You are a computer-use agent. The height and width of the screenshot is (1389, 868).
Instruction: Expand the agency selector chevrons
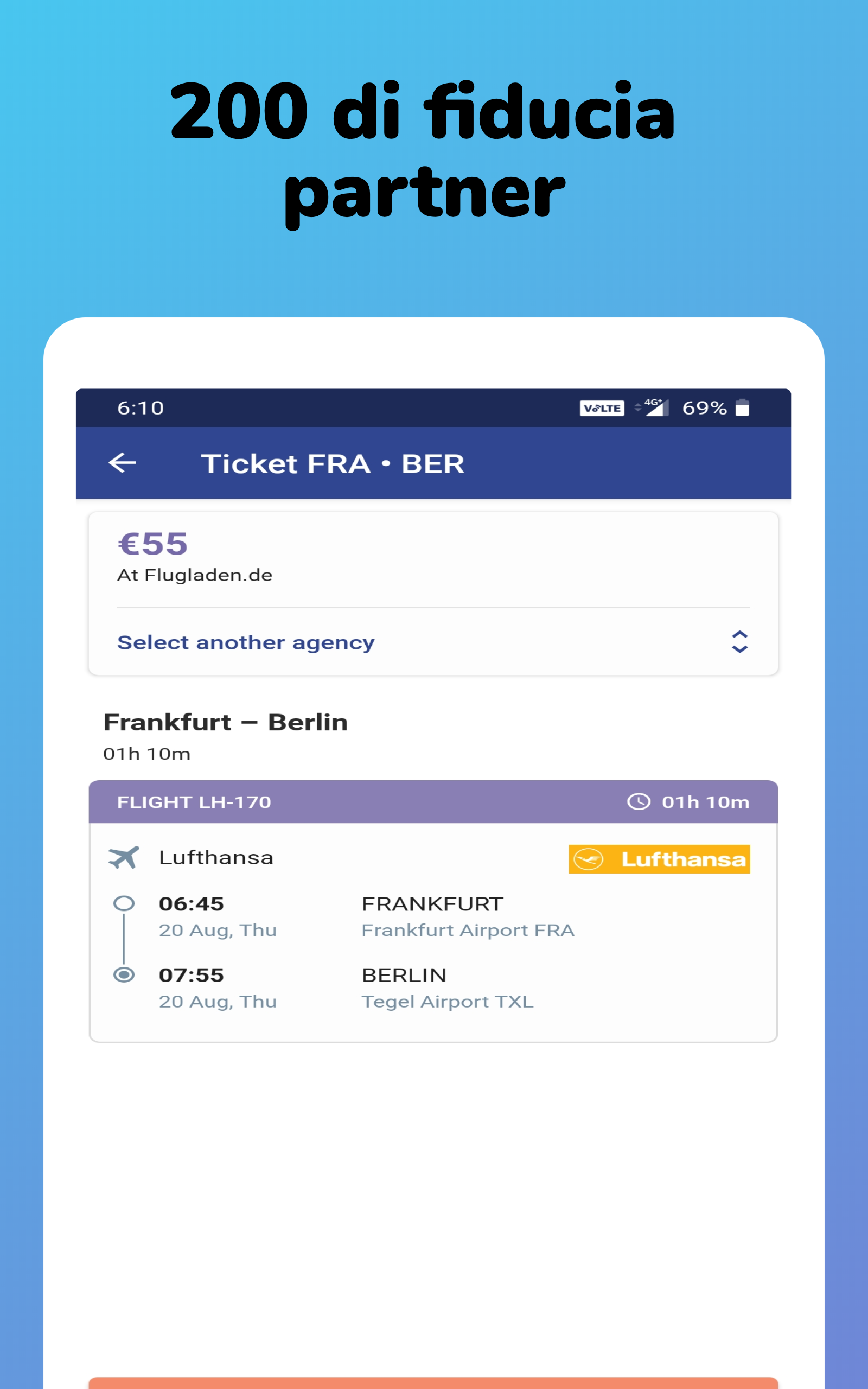click(739, 642)
